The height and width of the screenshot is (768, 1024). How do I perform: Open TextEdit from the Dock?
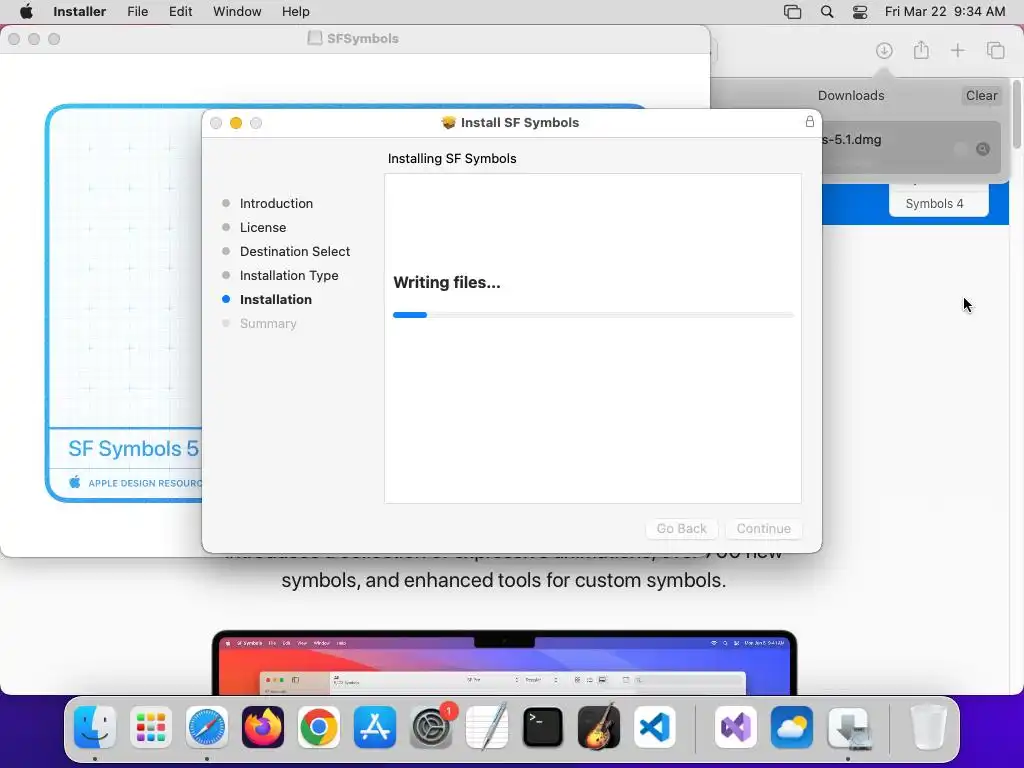pos(487,727)
